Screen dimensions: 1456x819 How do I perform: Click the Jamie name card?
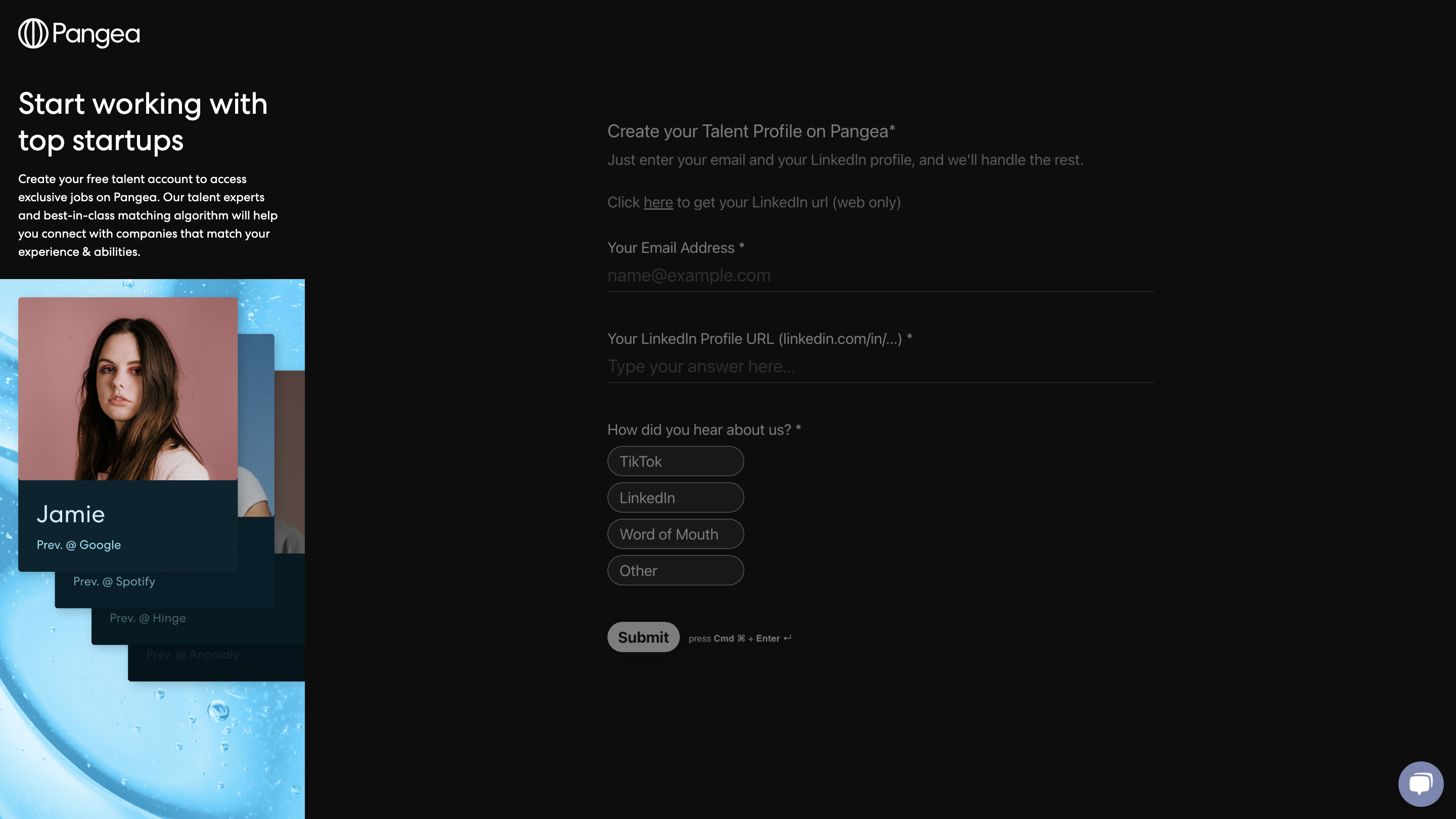71,514
